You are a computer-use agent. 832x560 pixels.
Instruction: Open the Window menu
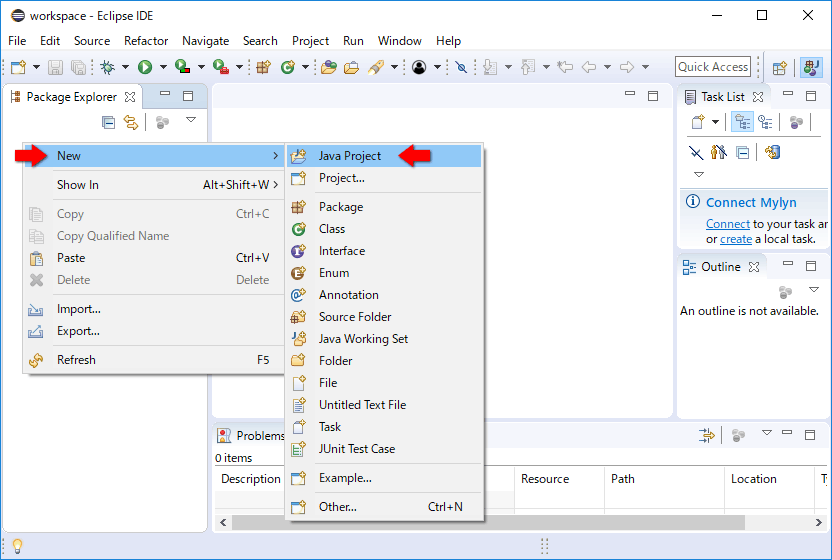pyautogui.click(x=400, y=41)
